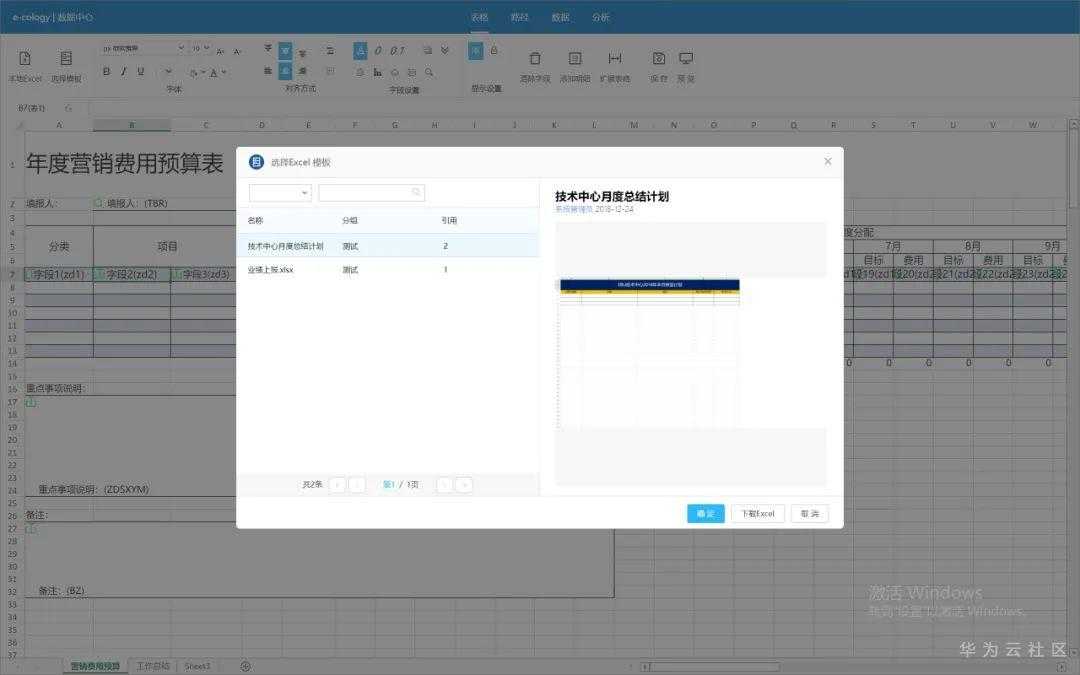
Task: Switch to the 数据 top tab
Action: pyautogui.click(x=560, y=17)
